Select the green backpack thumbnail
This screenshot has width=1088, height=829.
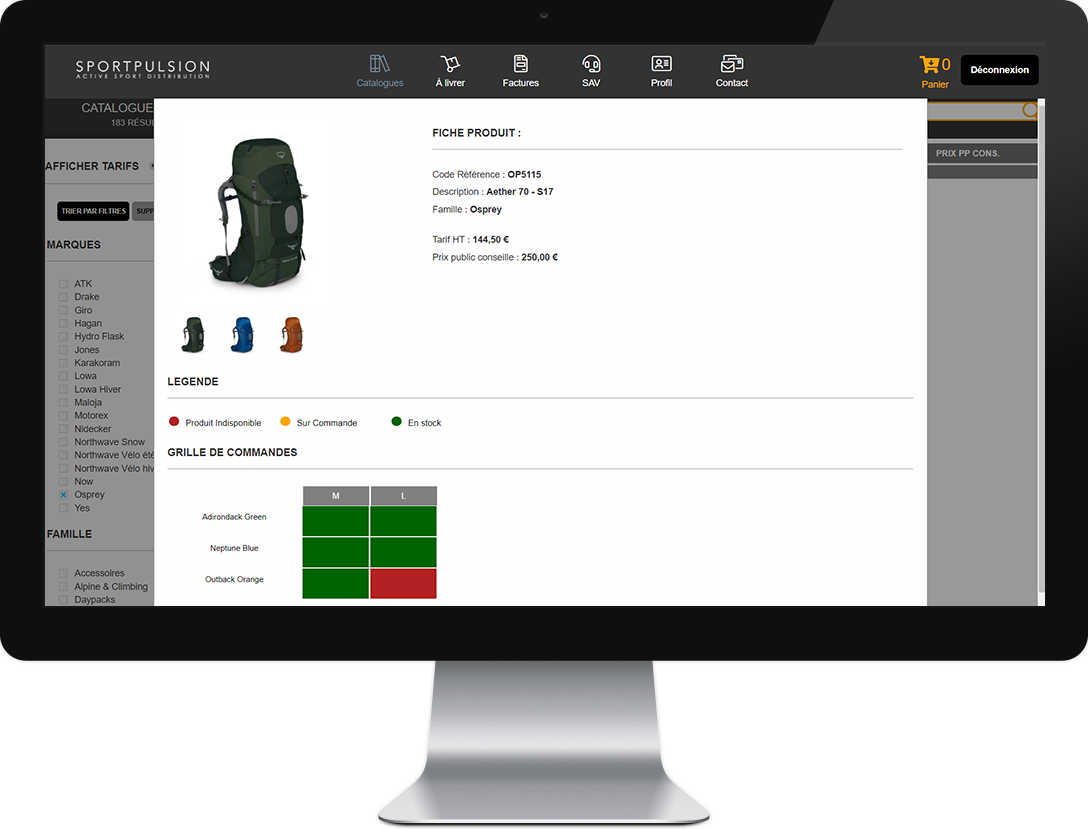point(193,334)
